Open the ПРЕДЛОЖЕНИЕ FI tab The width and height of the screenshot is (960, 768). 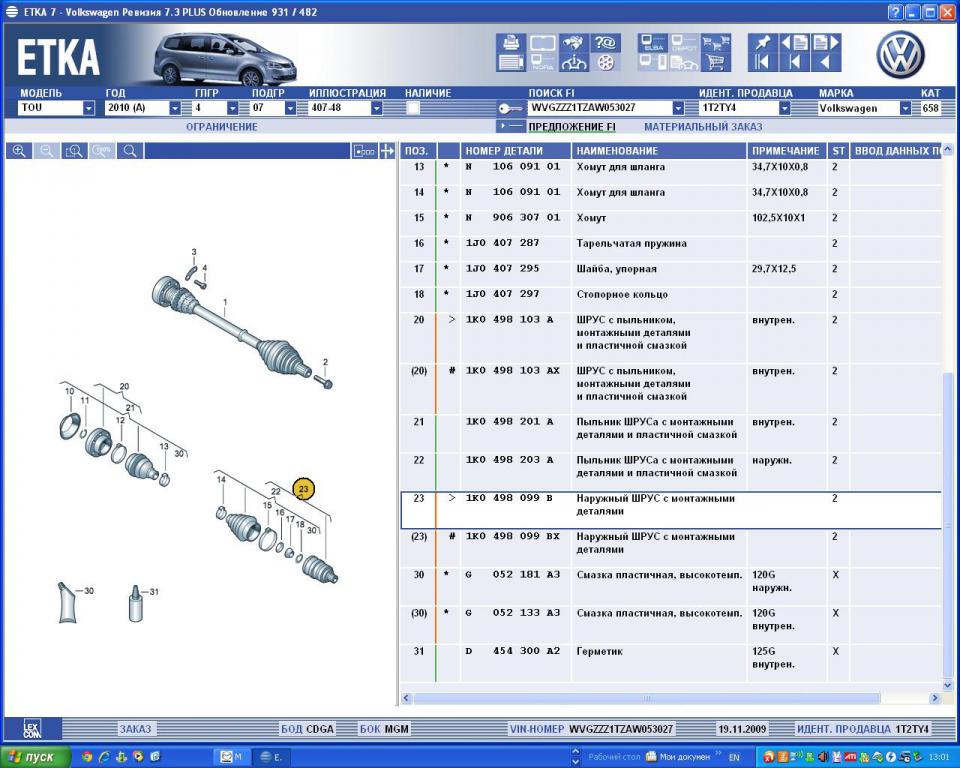point(572,127)
